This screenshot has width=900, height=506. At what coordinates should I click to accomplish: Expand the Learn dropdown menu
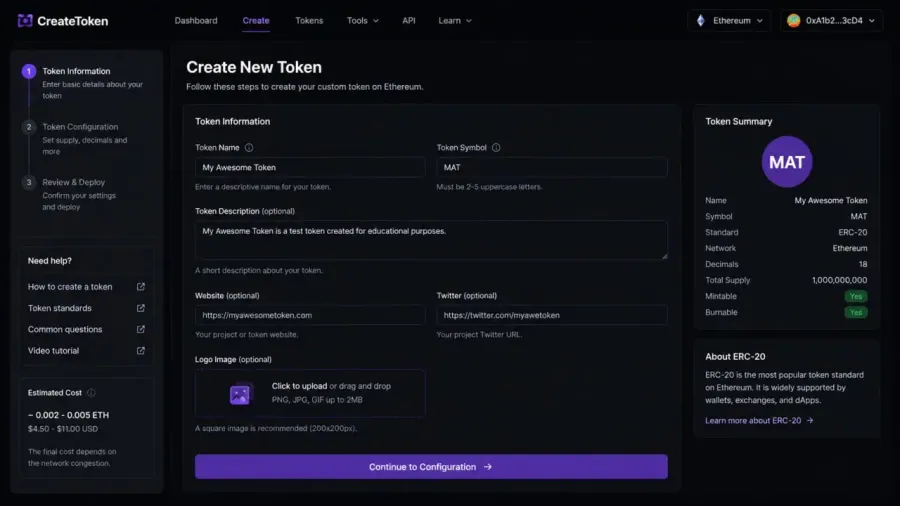[x=455, y=21]
